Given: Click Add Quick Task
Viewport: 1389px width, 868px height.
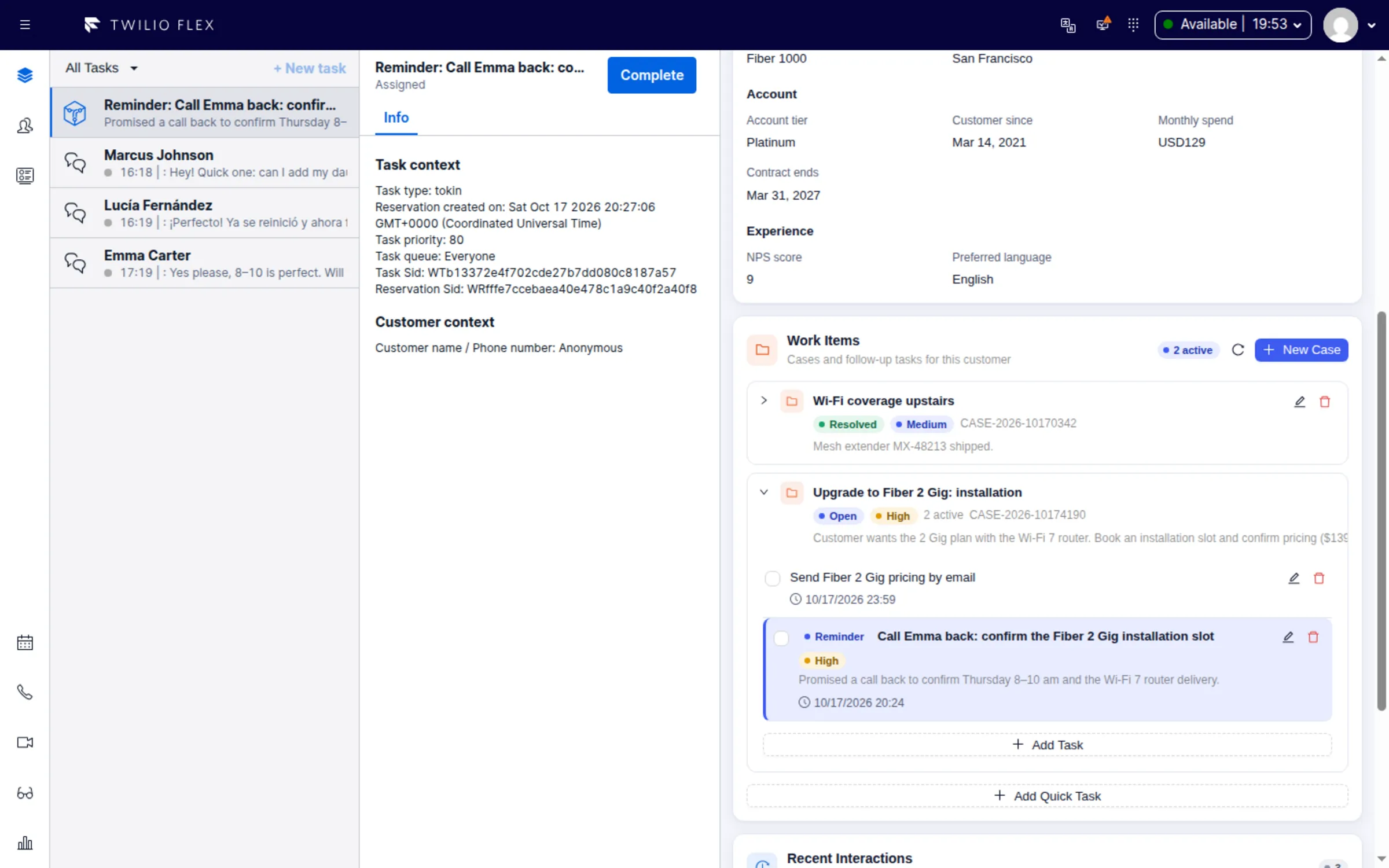Looking at the screenshot, I should (x=1047, y=796).
